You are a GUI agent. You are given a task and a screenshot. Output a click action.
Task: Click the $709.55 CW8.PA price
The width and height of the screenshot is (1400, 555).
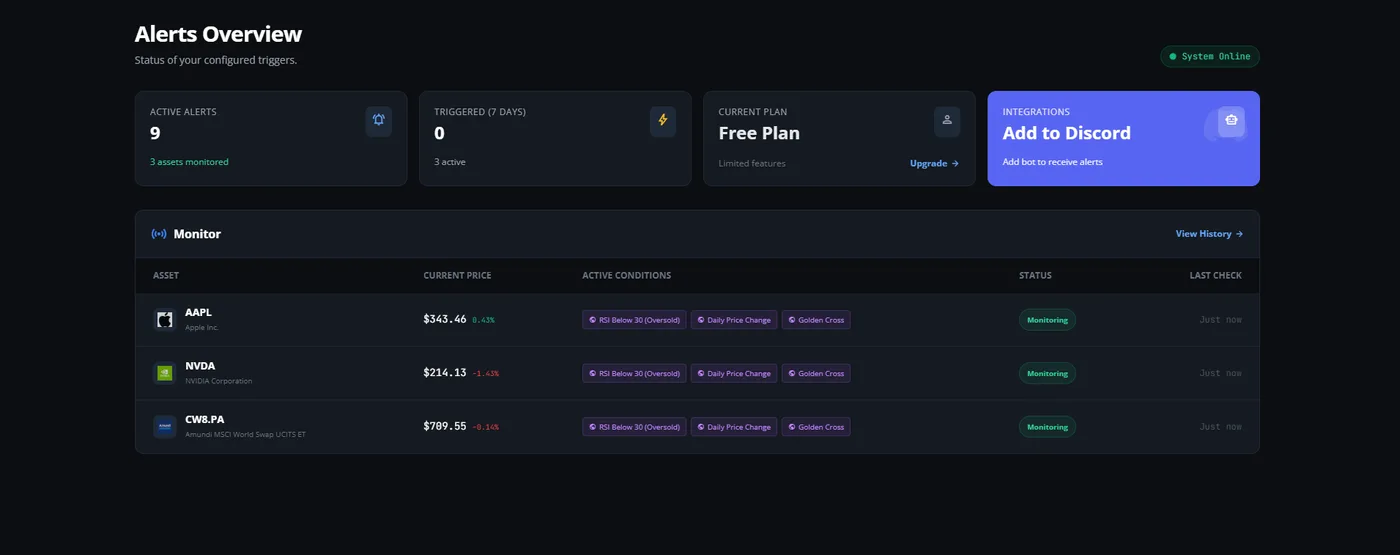(x=445, y=426)
